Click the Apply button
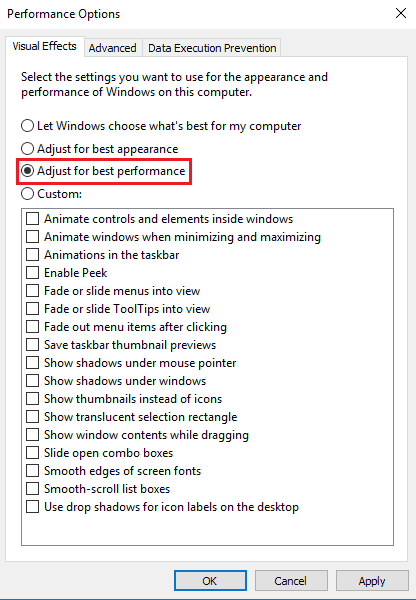Image resolution: width=416 pixels, height=600 pixels. click(x=372, y=581)
